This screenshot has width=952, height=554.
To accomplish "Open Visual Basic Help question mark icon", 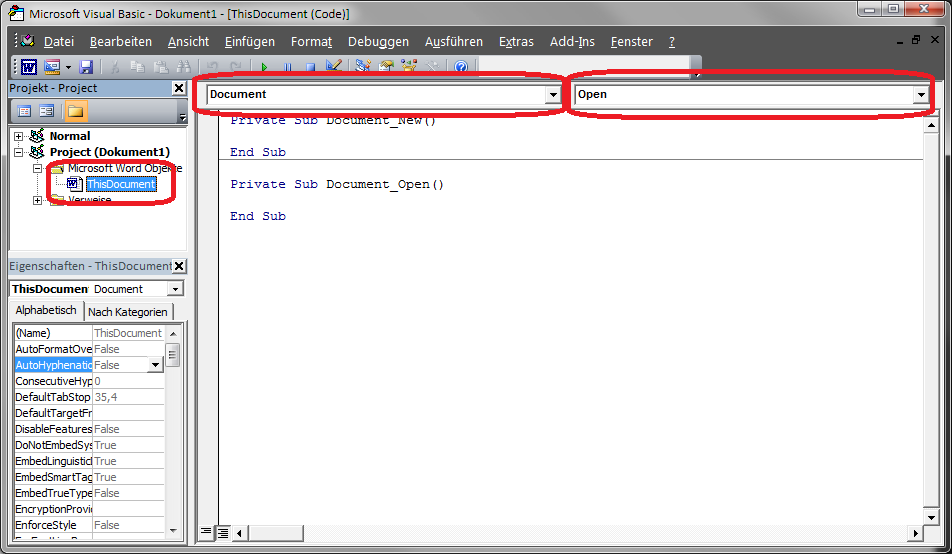I will [461, 66].
